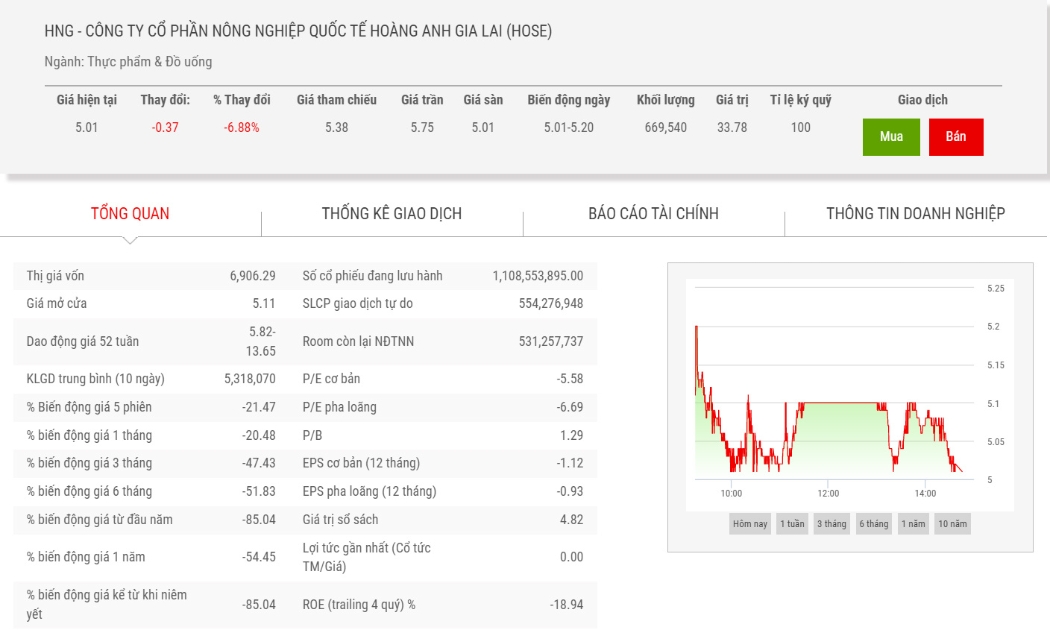
Task: Click the free-float value 554,276,948
Action: pos(550,303)
